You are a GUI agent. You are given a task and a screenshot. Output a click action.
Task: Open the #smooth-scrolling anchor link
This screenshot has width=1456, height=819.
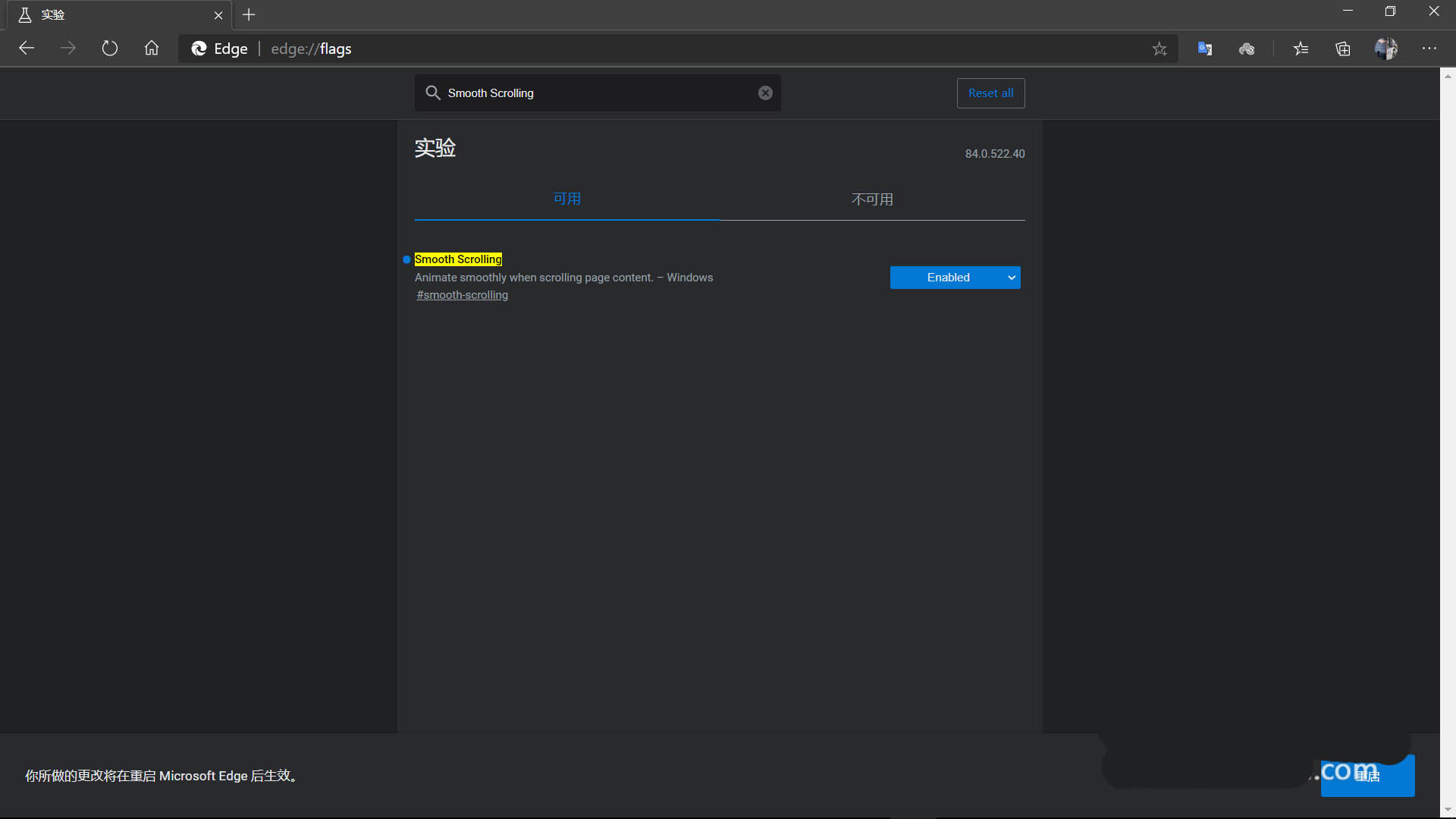click(462, 295)
